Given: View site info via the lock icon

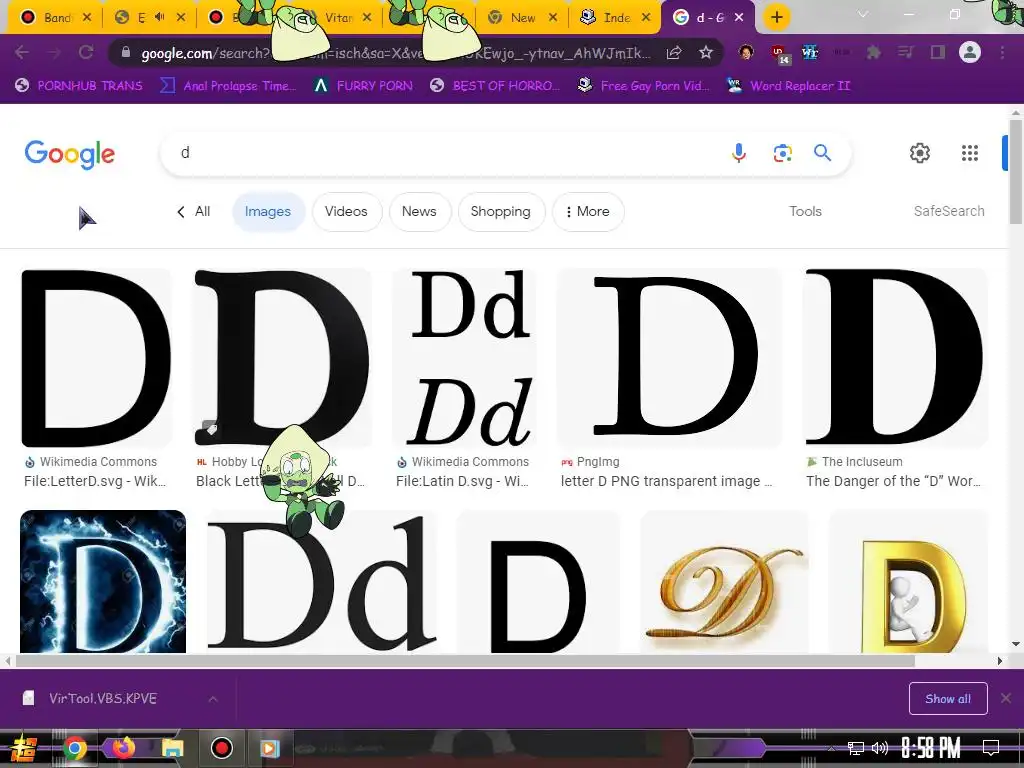Looking at the screenshot, I should [125, 52].
